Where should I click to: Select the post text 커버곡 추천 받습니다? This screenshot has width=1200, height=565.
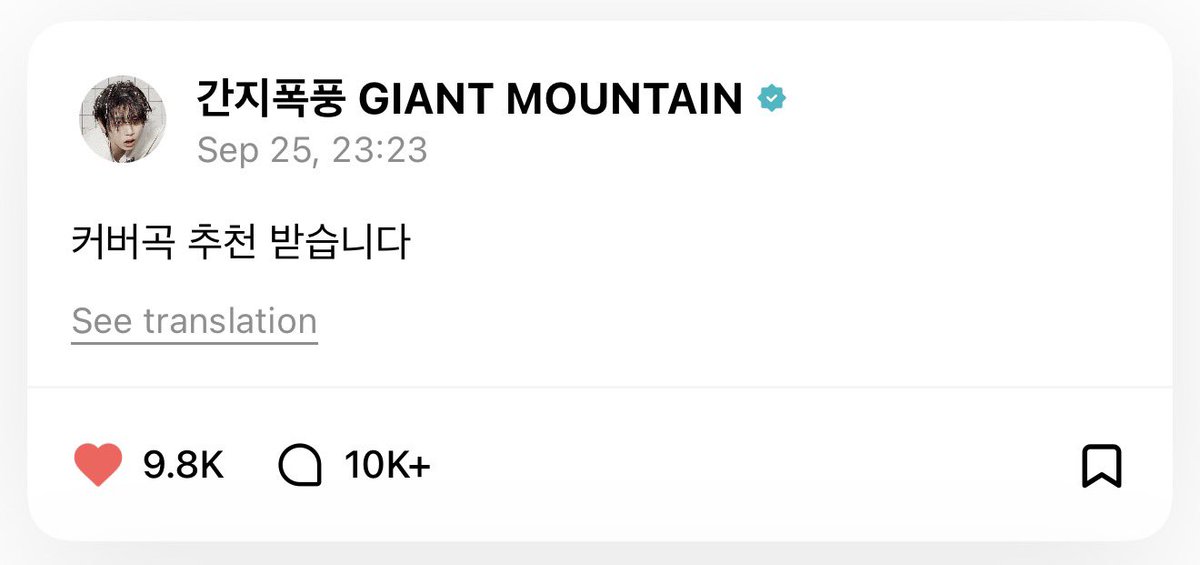[x=241, y=243]
